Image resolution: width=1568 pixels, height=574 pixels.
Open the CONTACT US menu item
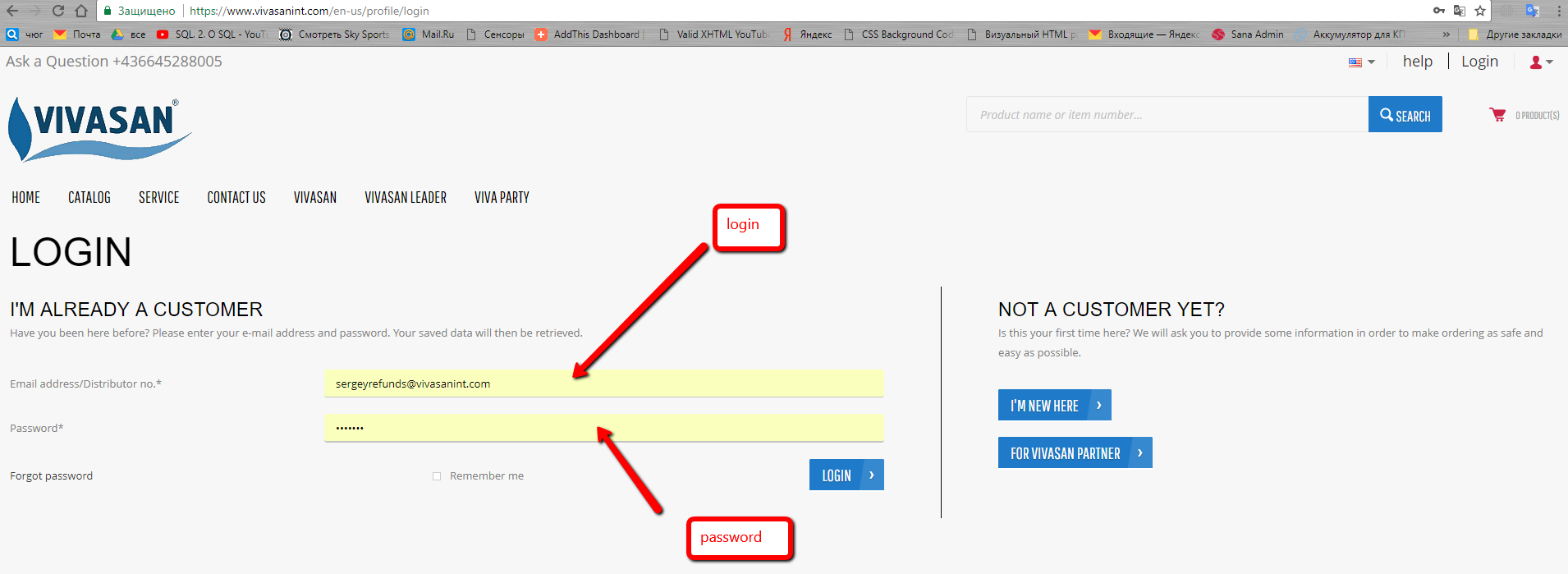coord(236,197)
